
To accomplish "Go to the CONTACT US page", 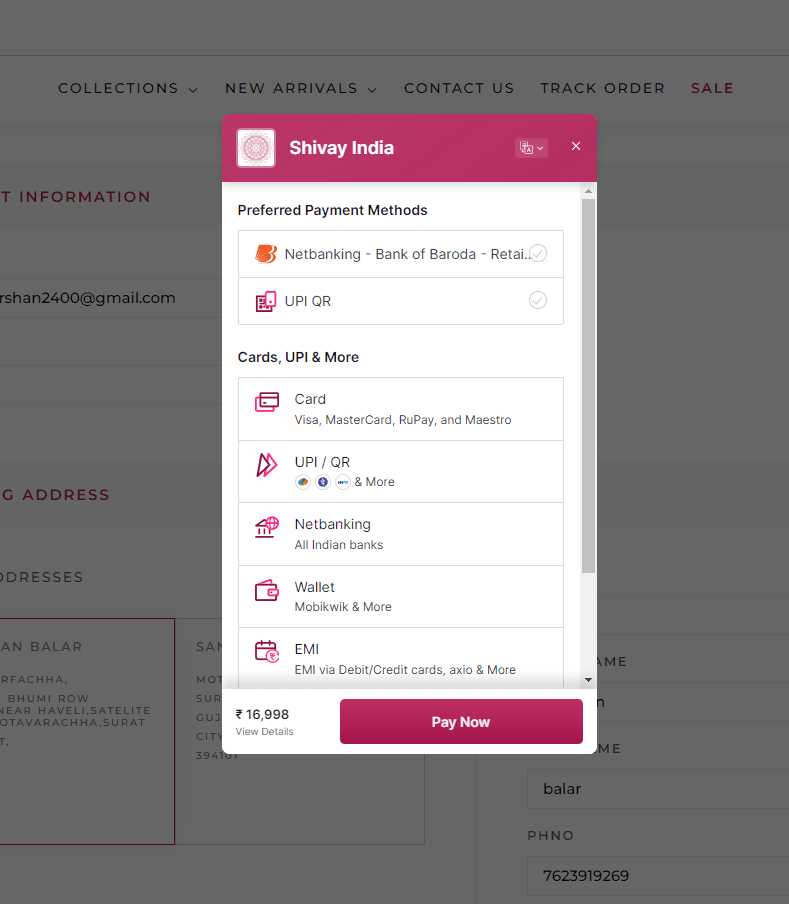I will 459,88.
